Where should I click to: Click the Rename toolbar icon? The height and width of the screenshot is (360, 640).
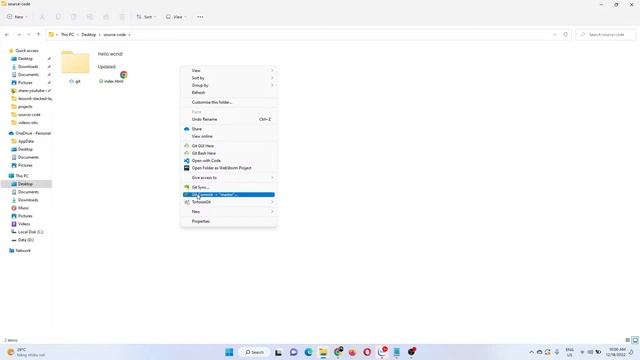90,17
